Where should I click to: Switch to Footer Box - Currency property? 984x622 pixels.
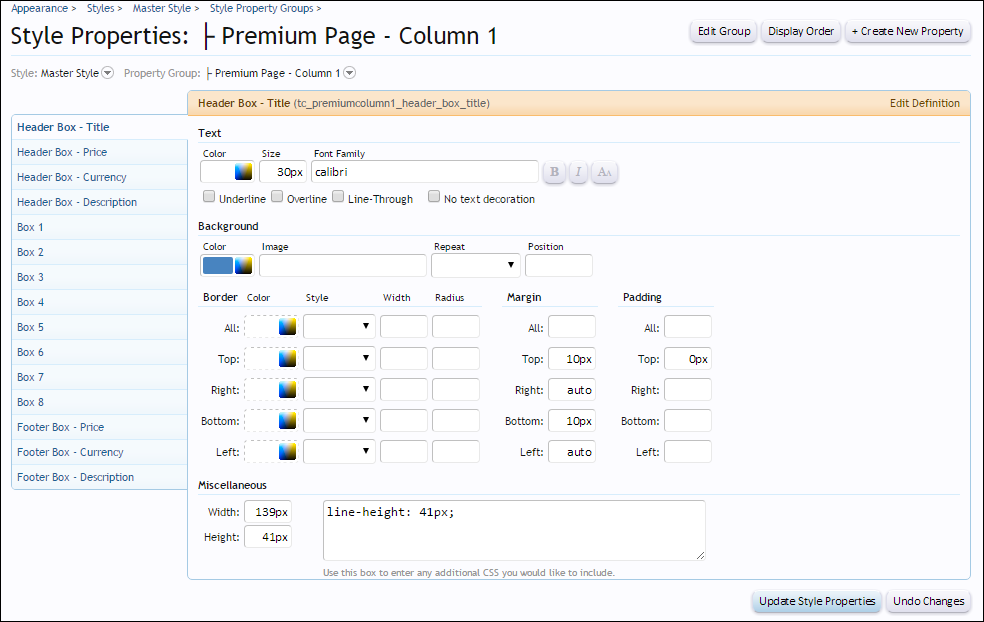click(70, 452)
